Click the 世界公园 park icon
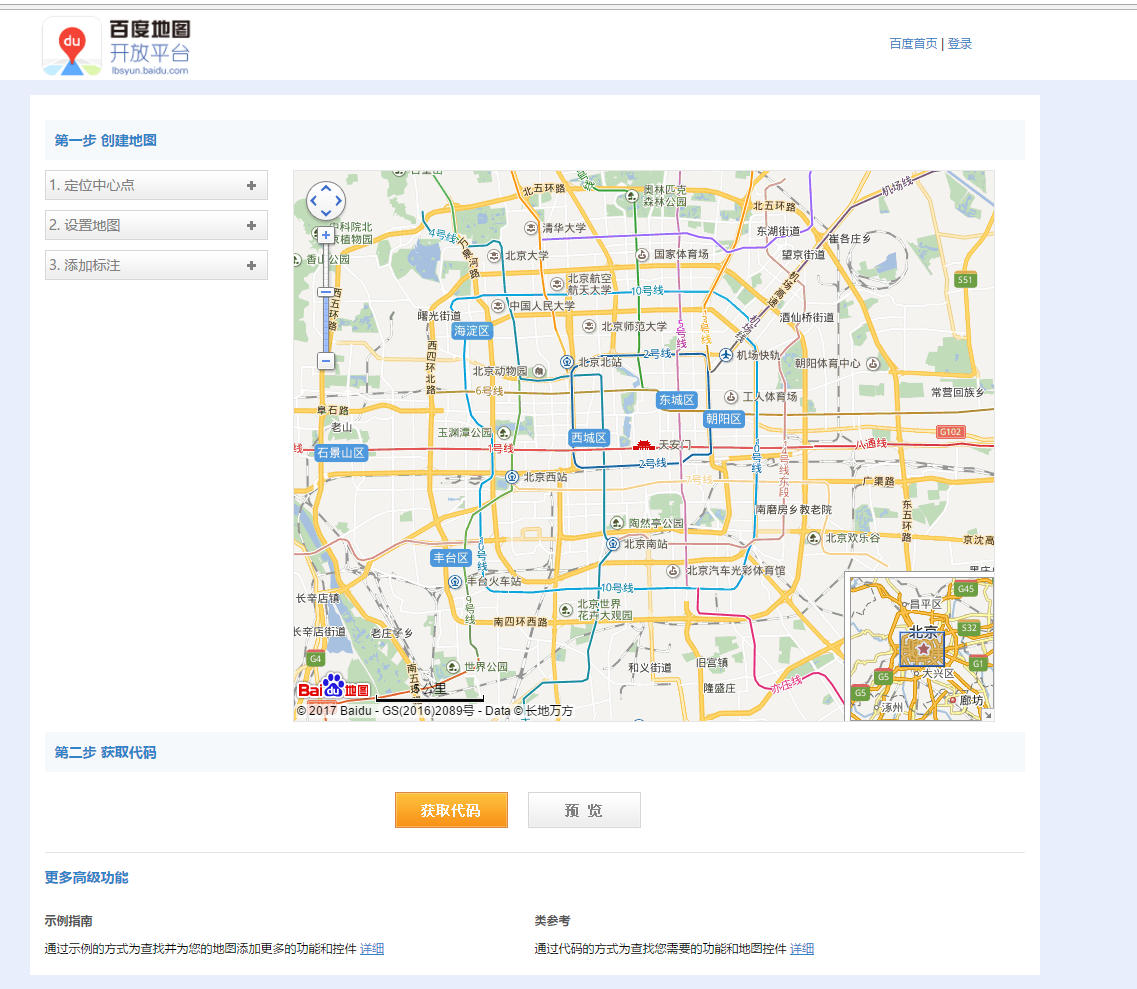This screenshot has height=989, width=1137. click(x=452, y=666)
